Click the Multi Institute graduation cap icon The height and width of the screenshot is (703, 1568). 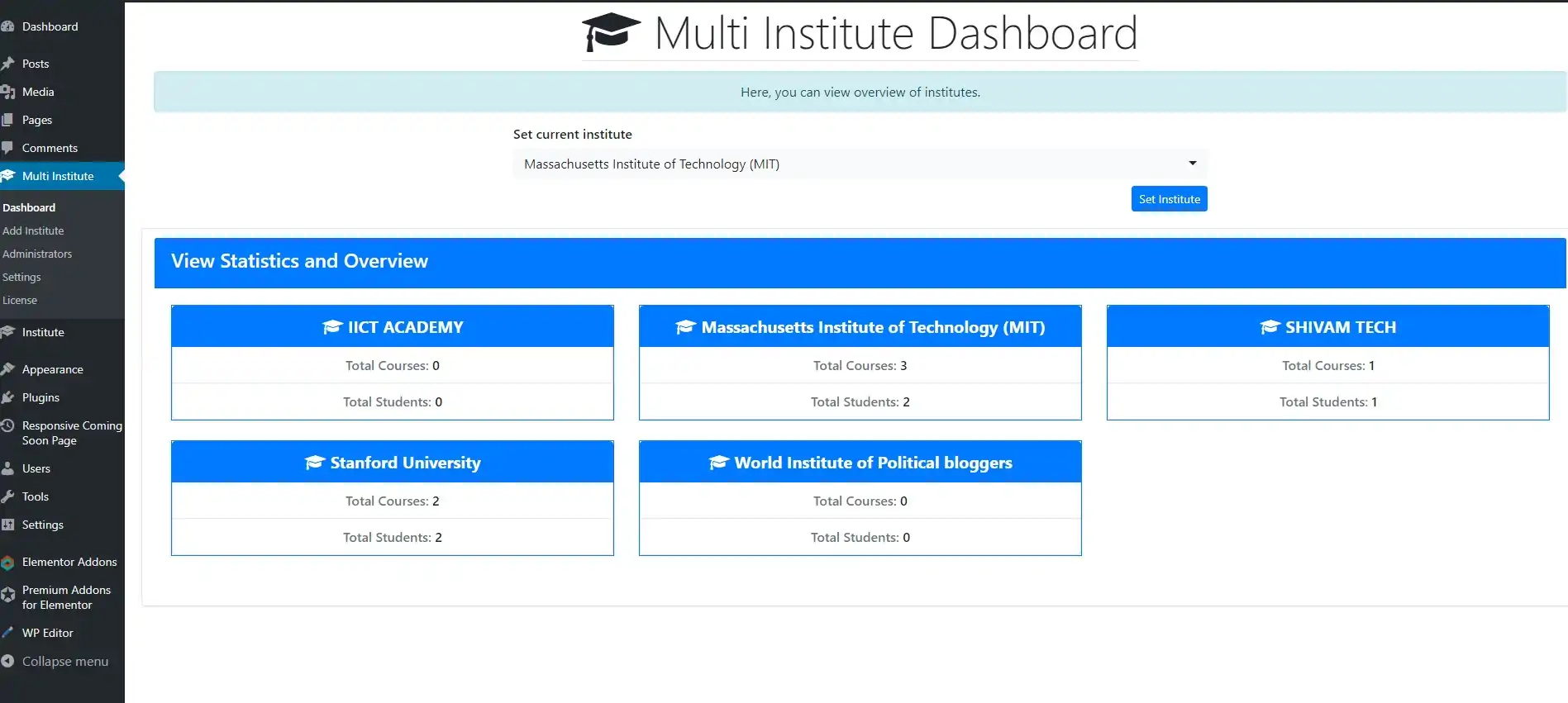(7, 176)
